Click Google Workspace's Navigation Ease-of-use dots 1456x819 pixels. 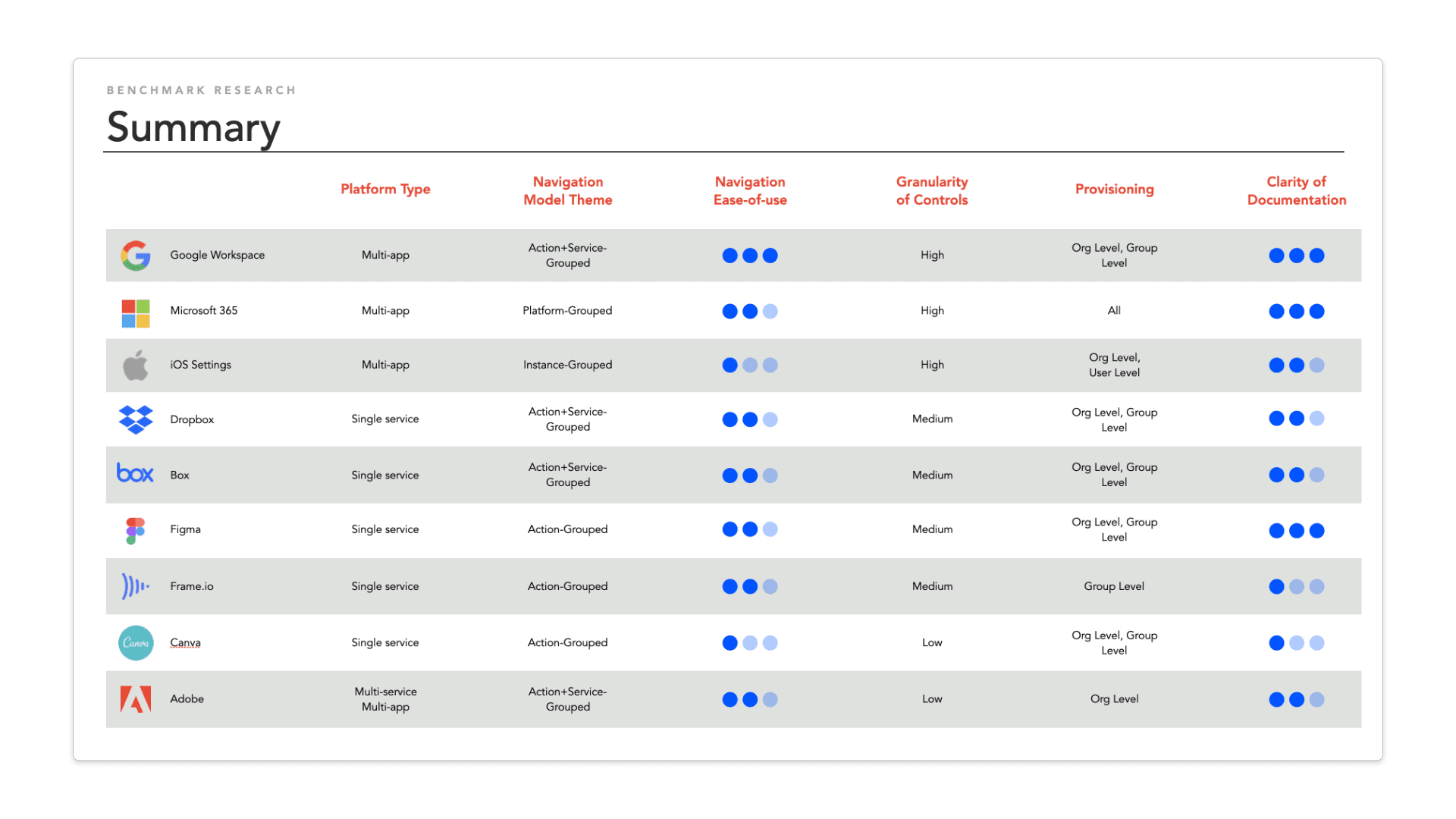coord(750,256)
